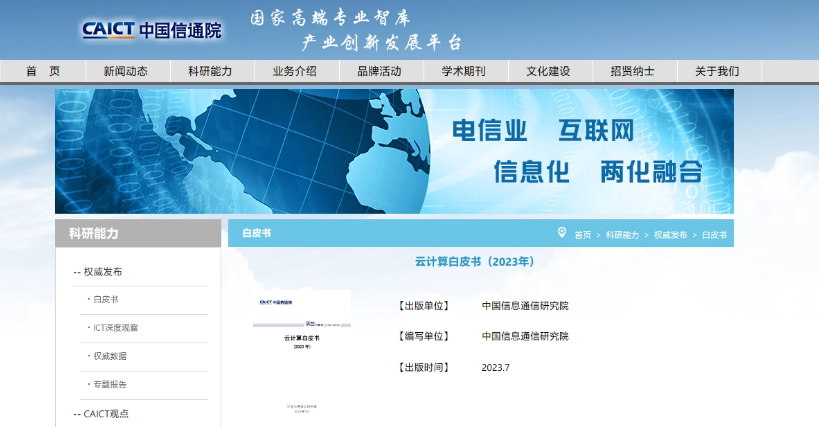Select 招贤纳士 from the top menu
The width and height of the screenshot is (819, 427).
(632, 71)
